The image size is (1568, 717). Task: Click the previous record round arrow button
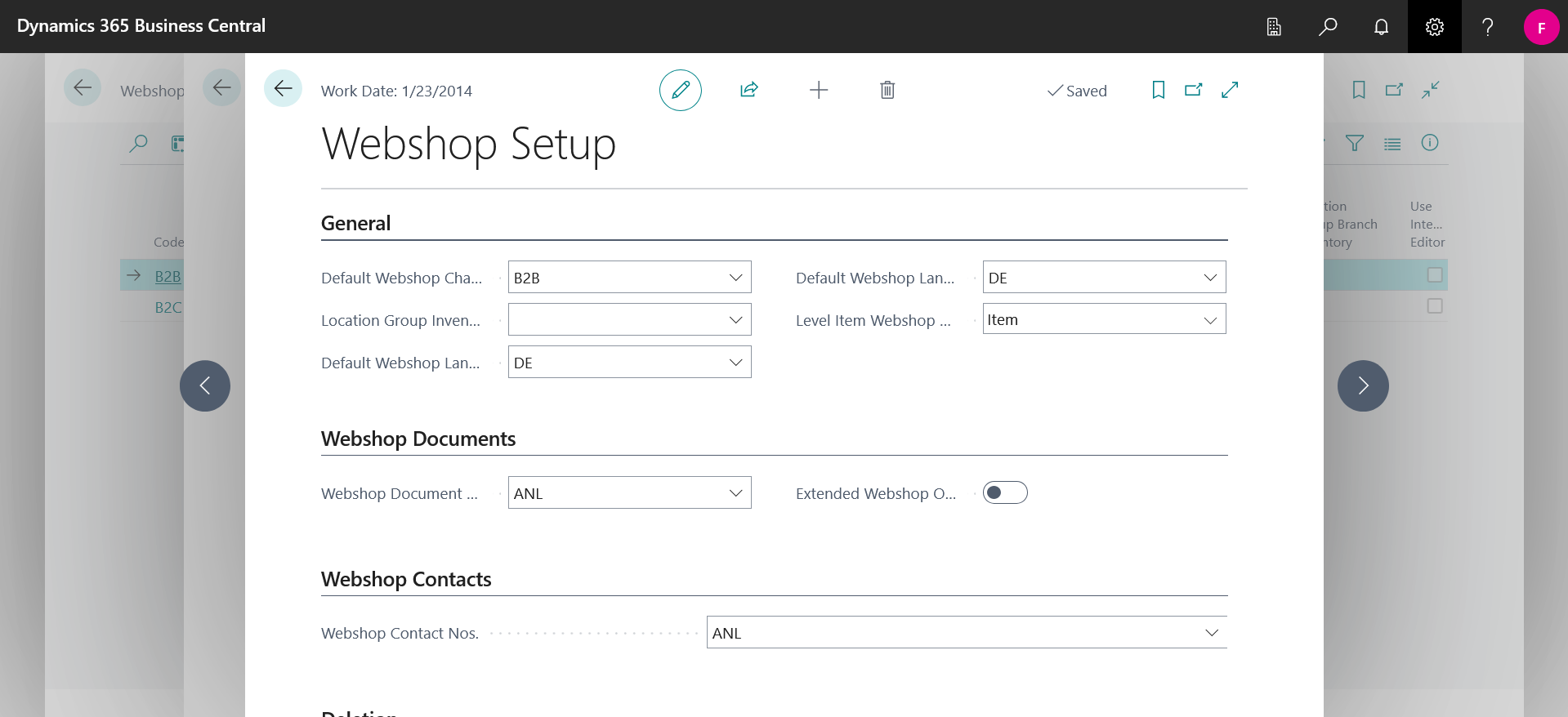205,385
